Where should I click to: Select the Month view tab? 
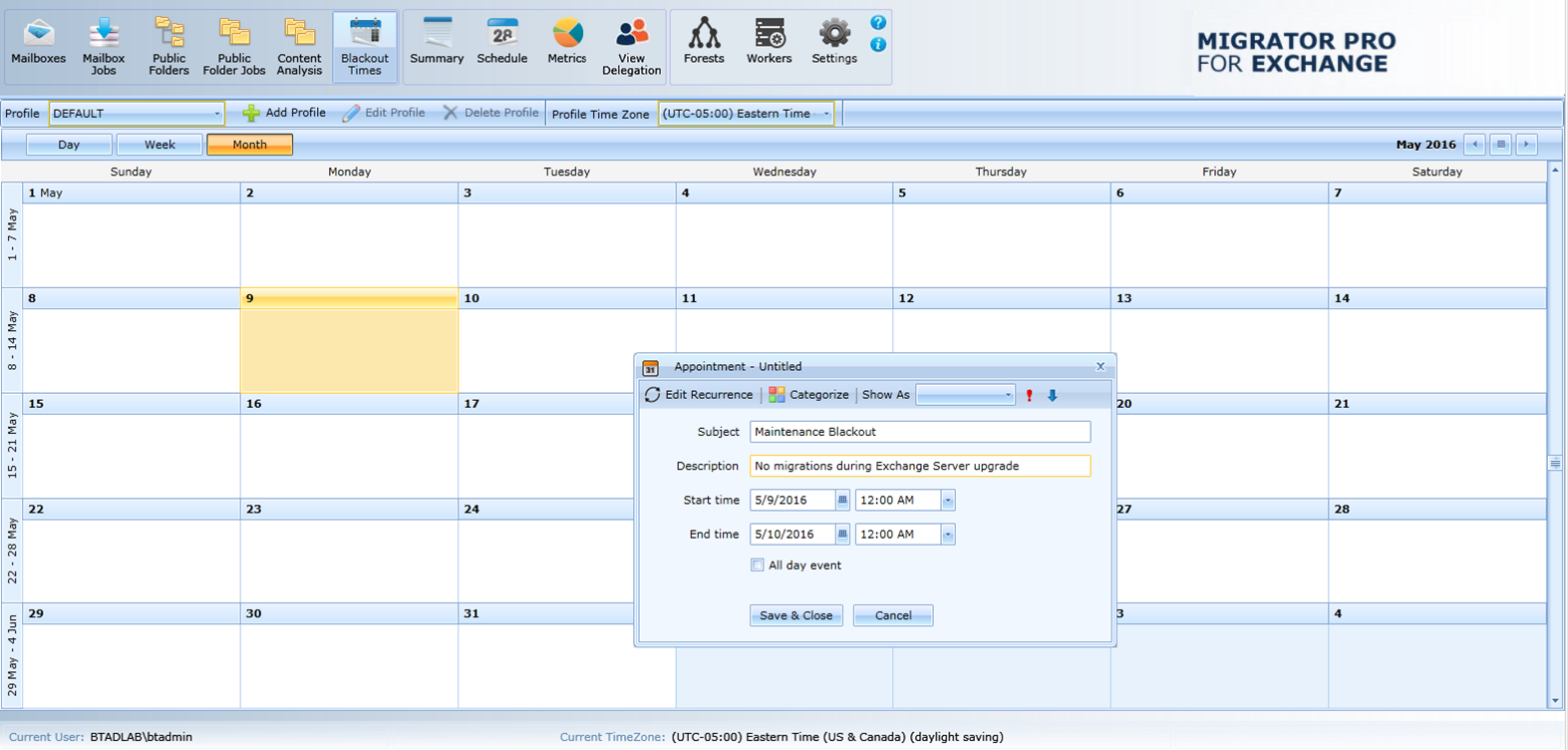[x=249, y=145]
